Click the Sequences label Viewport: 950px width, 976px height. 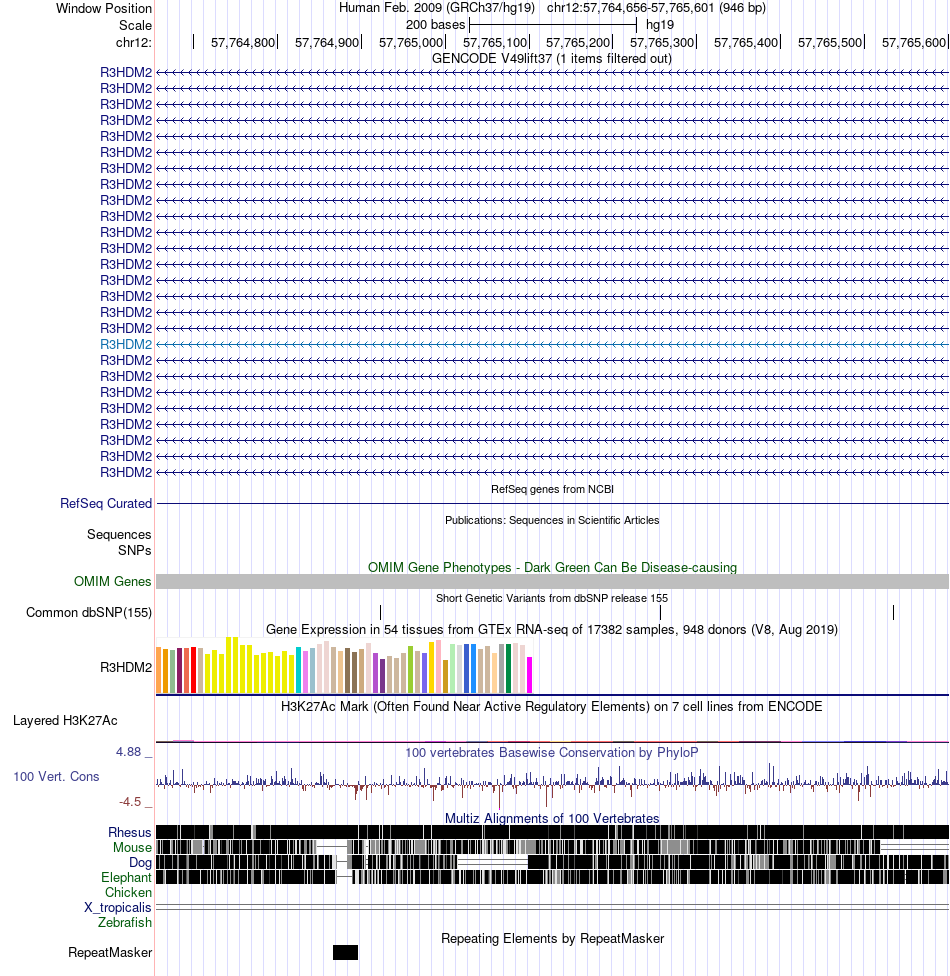point(119,534)
